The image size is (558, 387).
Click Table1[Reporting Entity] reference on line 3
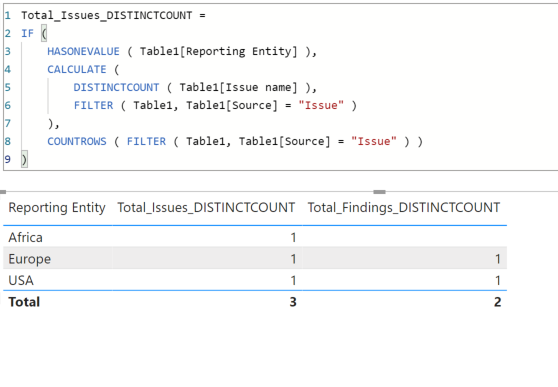click(x=219, y=51)
